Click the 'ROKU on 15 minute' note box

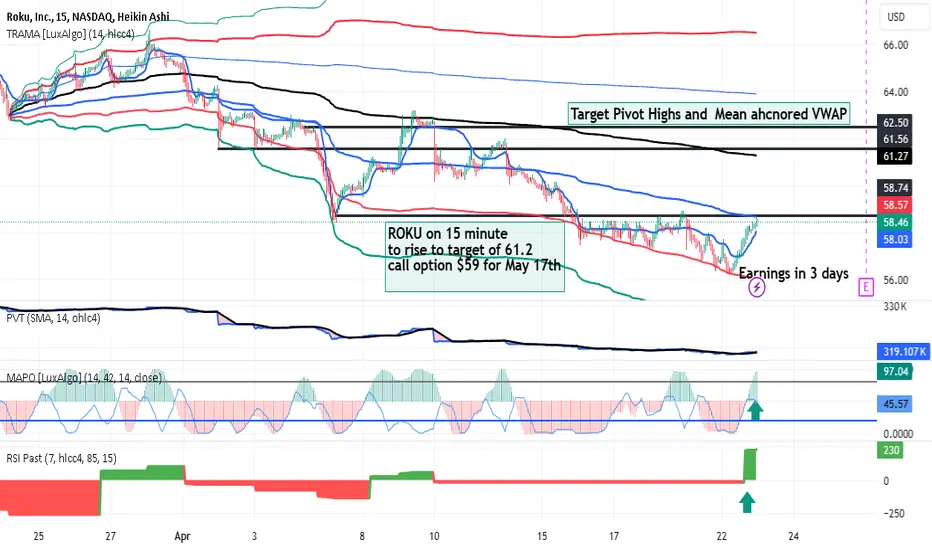tap(474, 257)
